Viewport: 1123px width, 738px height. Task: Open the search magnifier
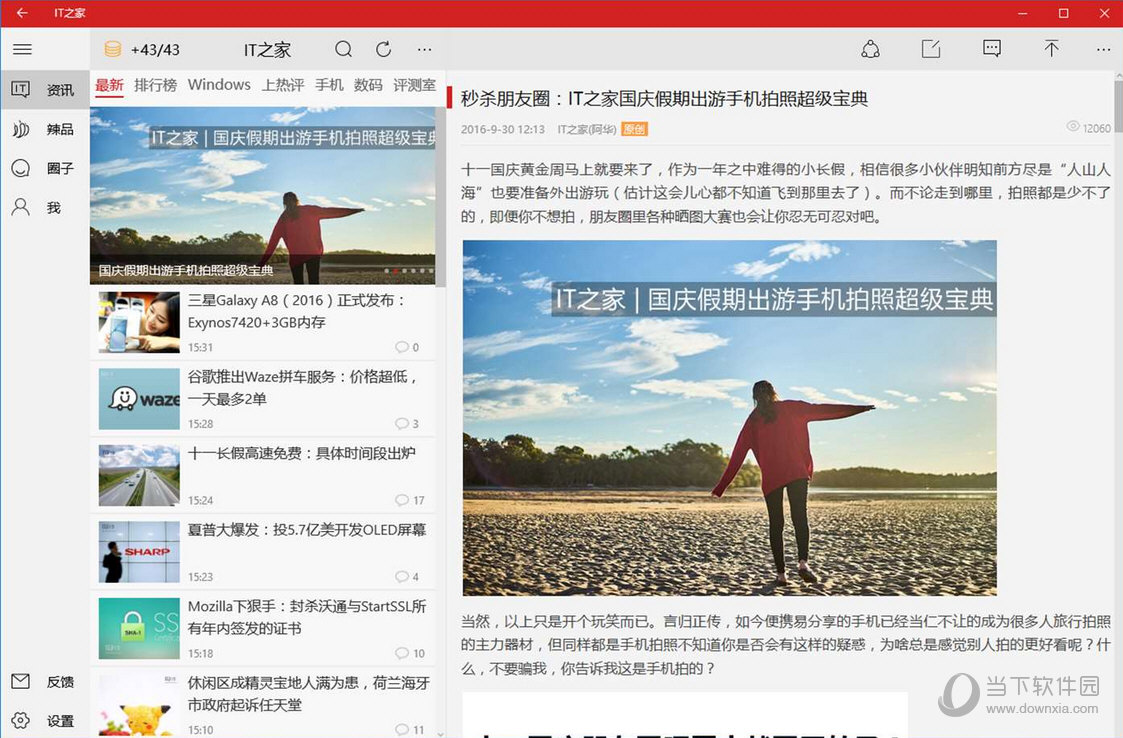point(344,49)
